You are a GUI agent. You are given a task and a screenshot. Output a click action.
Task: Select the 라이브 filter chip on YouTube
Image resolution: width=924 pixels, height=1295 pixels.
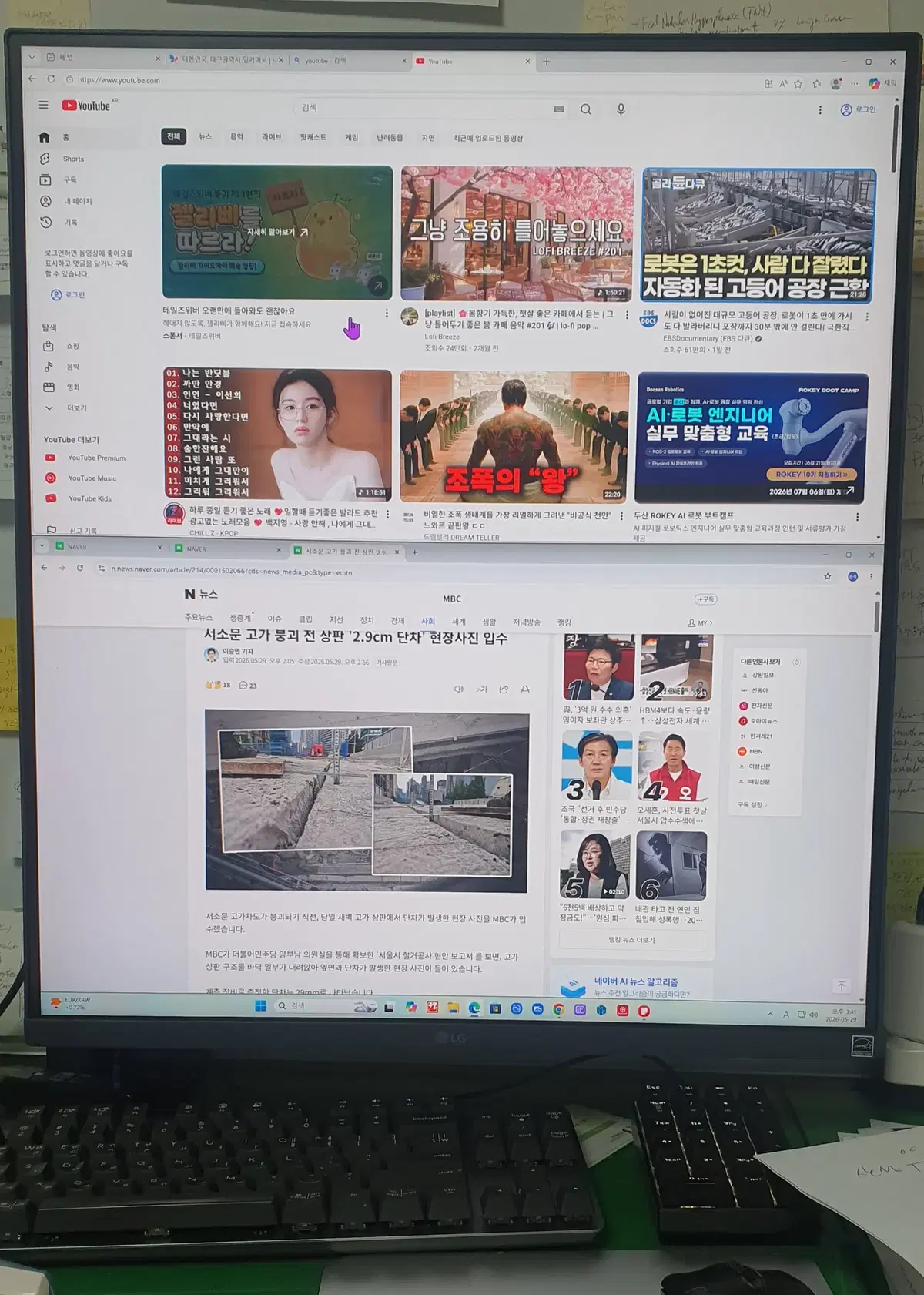coord(271,137)
